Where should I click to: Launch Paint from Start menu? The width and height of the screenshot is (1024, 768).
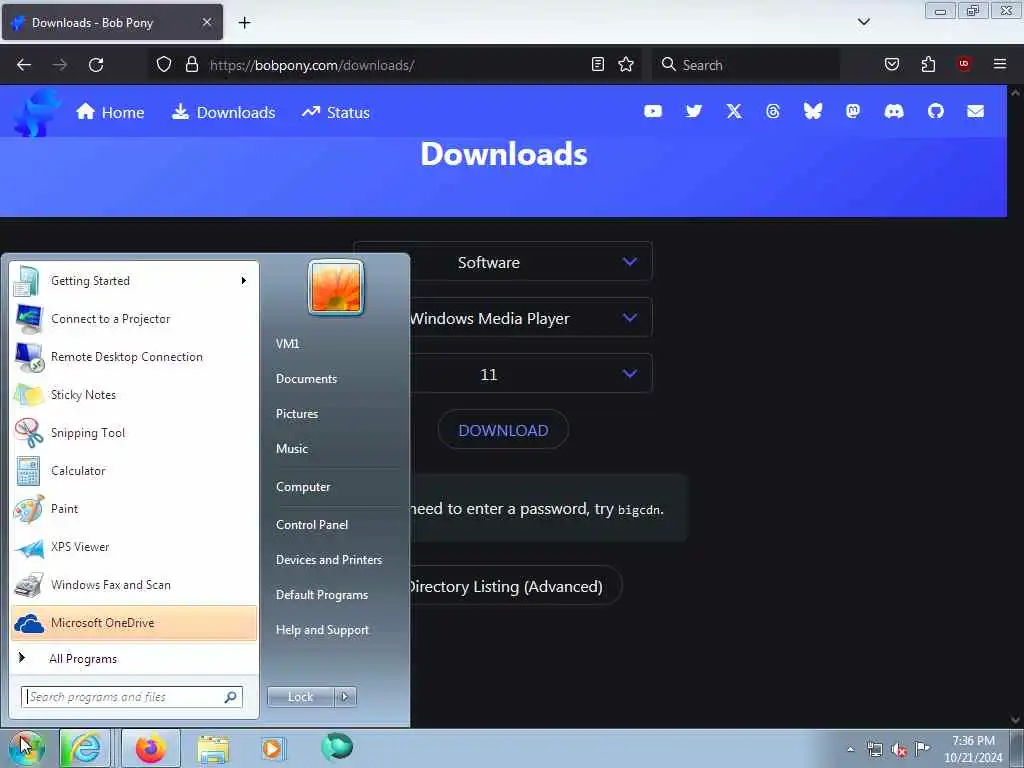(135, 509)
